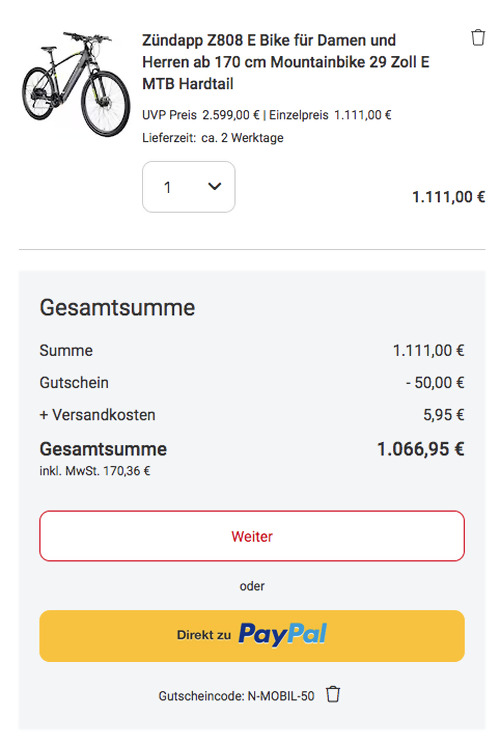Click the bold item price 1.111,00 €
This screenshot has height=743, width=500.
pos(448,197)
